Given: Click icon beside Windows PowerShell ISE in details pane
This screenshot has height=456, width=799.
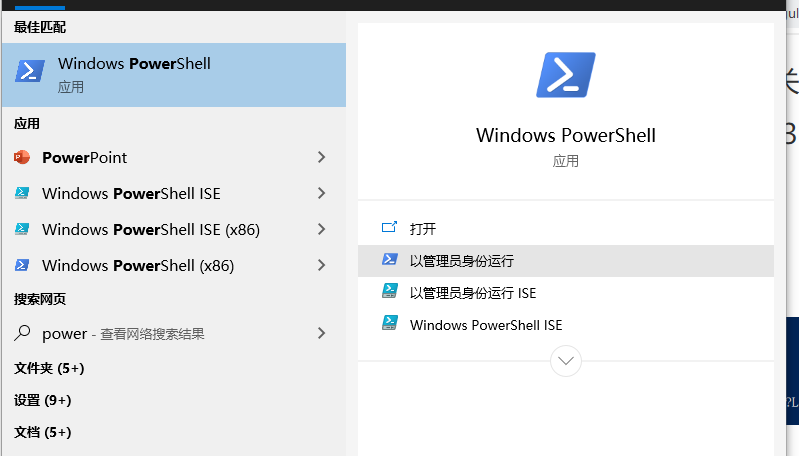Looking at the screenshot, I should (x=390, y=323).
